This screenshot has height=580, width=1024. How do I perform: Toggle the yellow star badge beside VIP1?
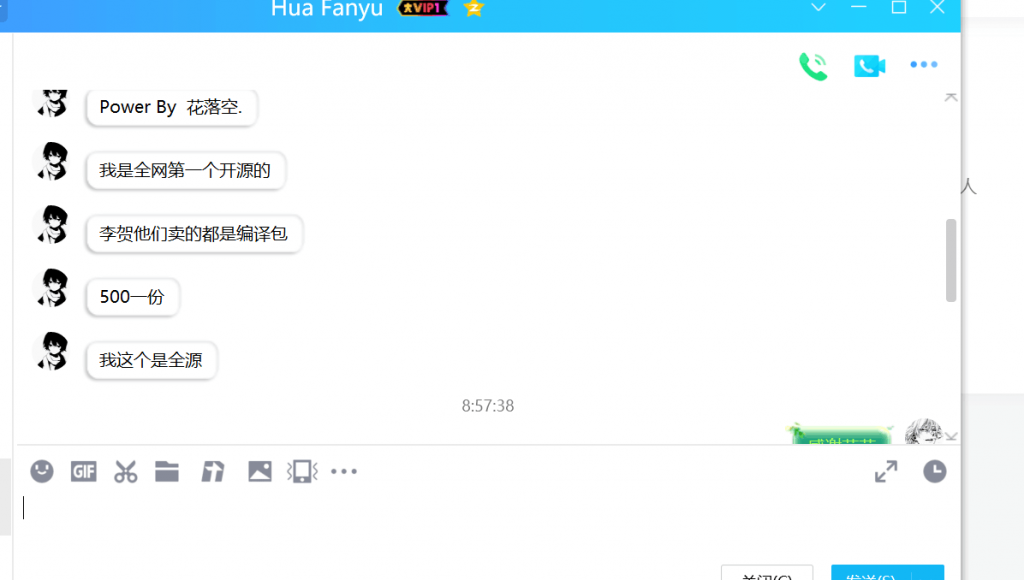point(472,8)
